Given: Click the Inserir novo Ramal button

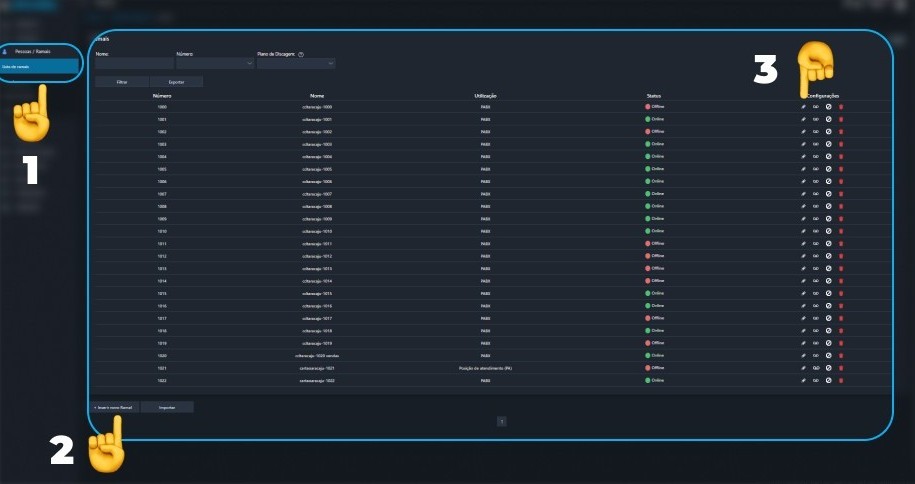Looking at the screenshot, I should point(114,407).
